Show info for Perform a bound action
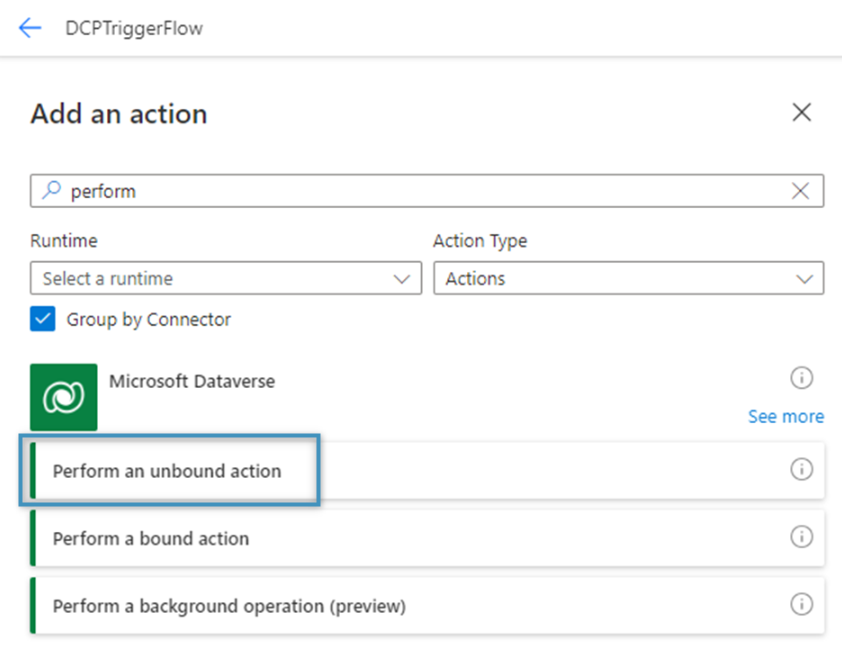 coord(801,537)
